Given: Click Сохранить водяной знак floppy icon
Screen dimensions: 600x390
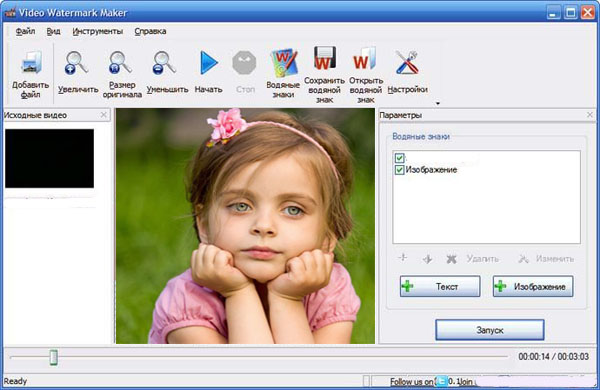Looking at the screenshot, I should click(x=324, y=58).
